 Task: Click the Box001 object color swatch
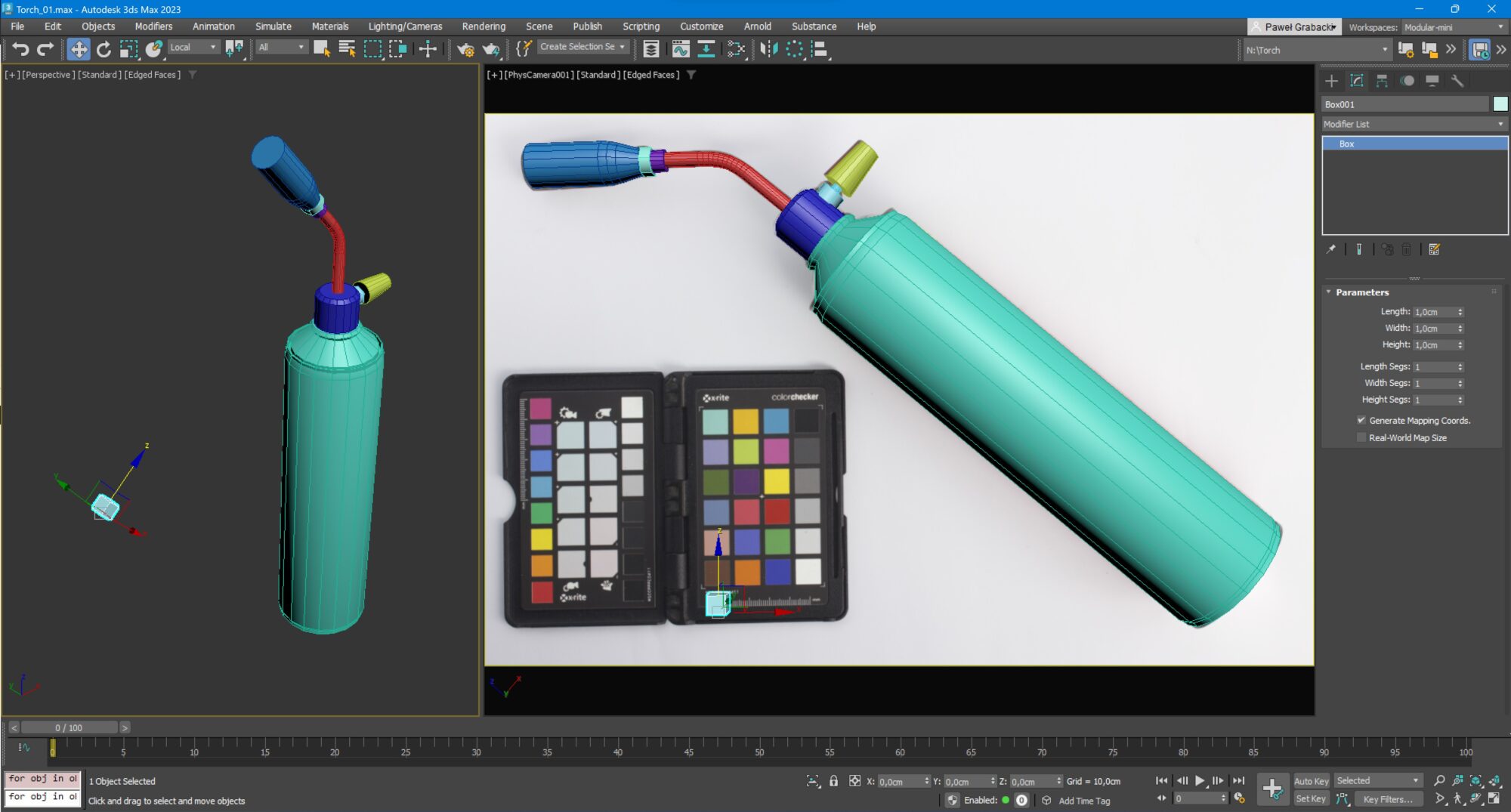tap(1500, 104)
